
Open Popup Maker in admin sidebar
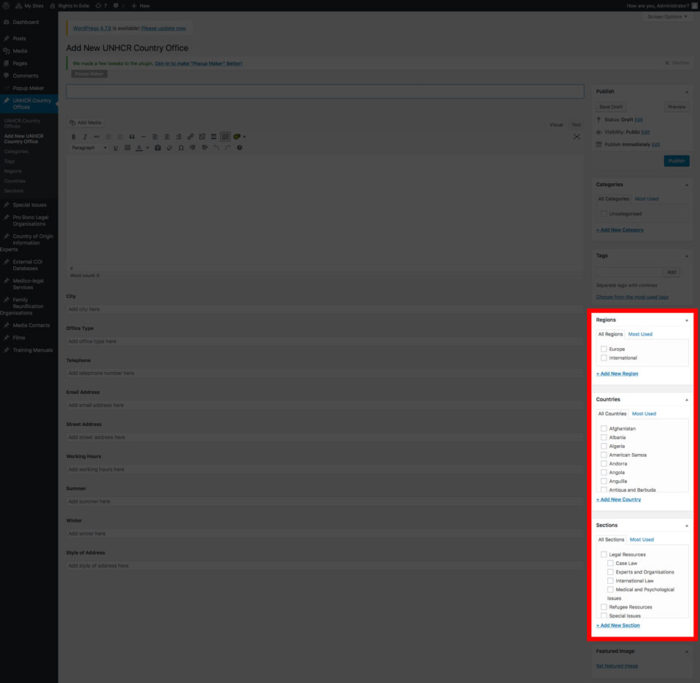pyautogui.click(x=29, y=88)
